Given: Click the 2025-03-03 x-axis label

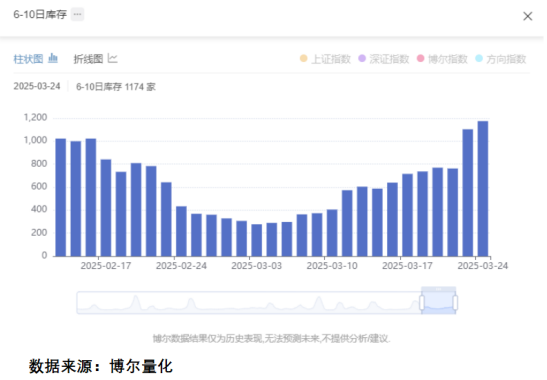Looking at the screenshot, I should [257, 266].
